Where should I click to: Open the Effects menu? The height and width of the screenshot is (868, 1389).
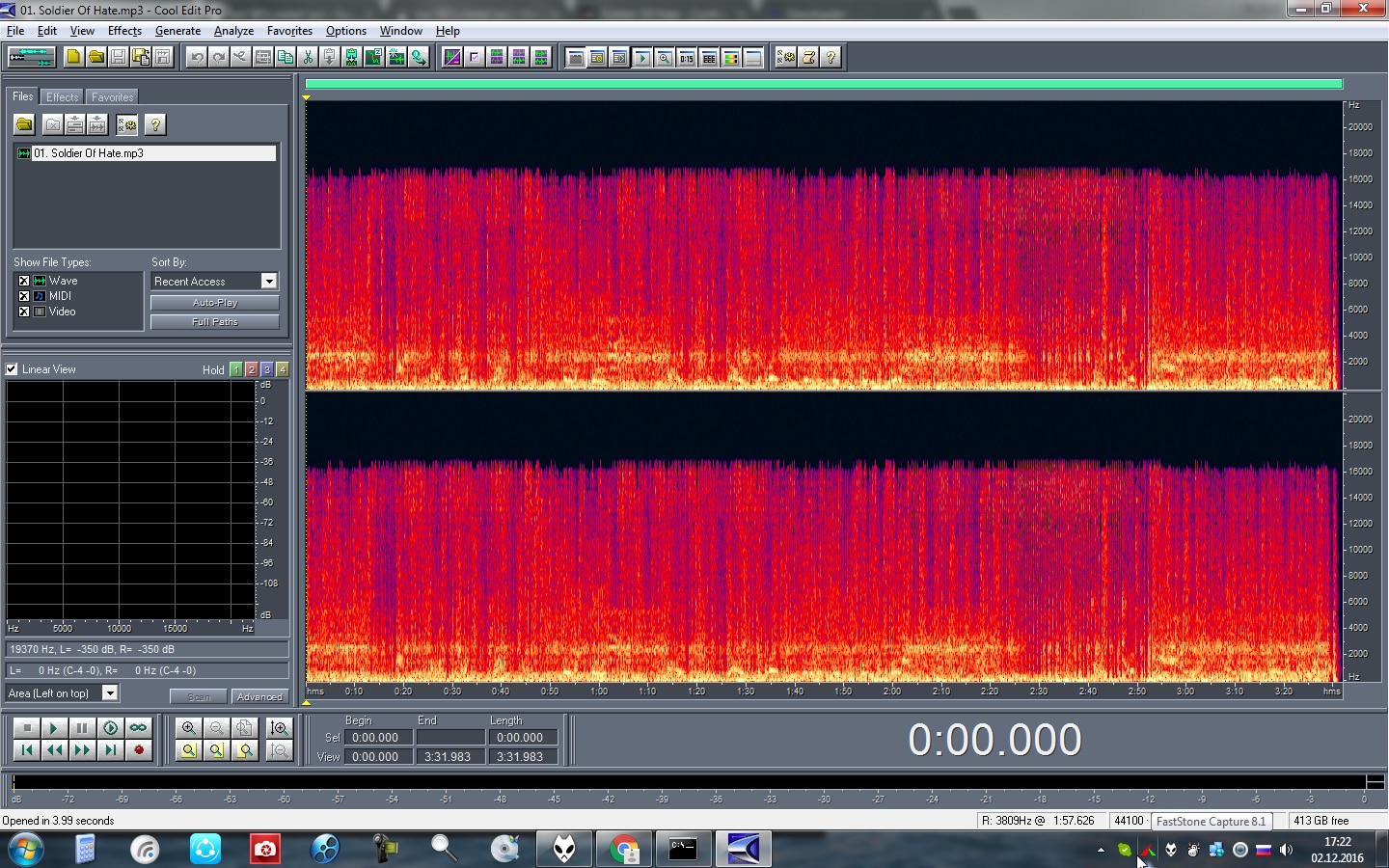tap(124, 31)
